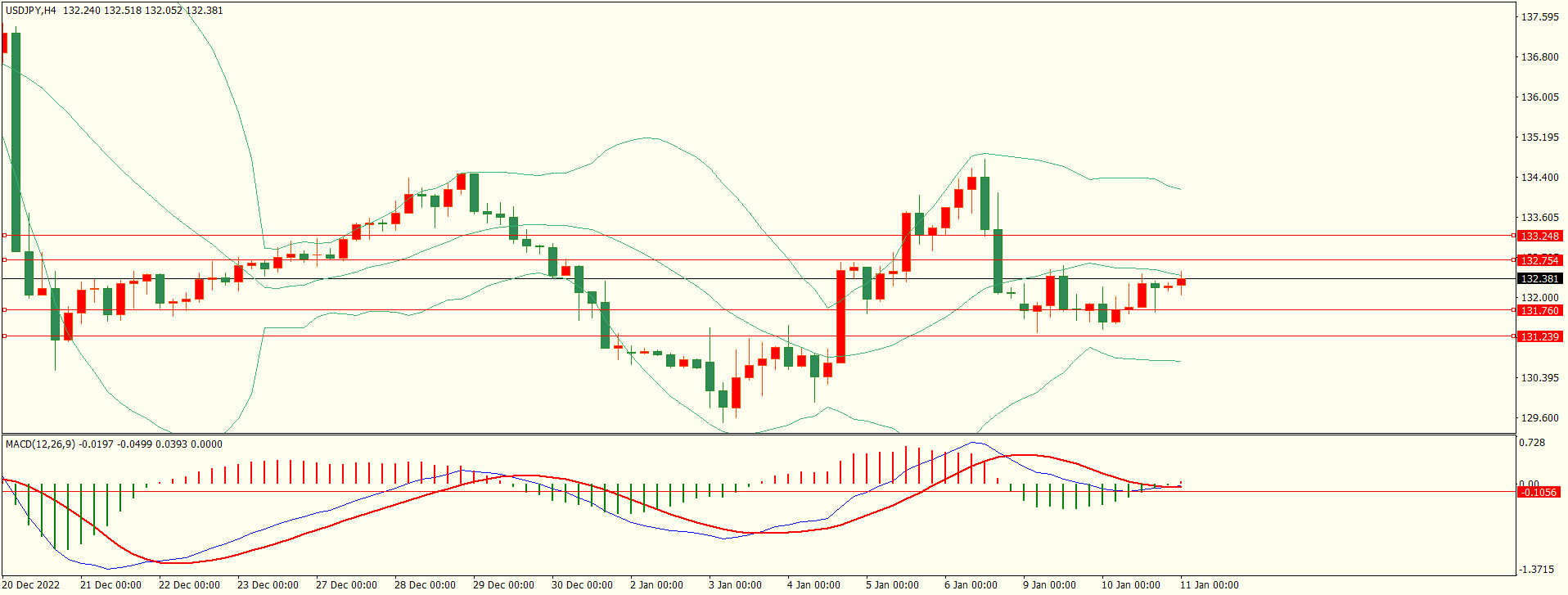Click the 137.595 price axis value
The width and height of the screenshot is (1568, 595).
[1539, 17]
